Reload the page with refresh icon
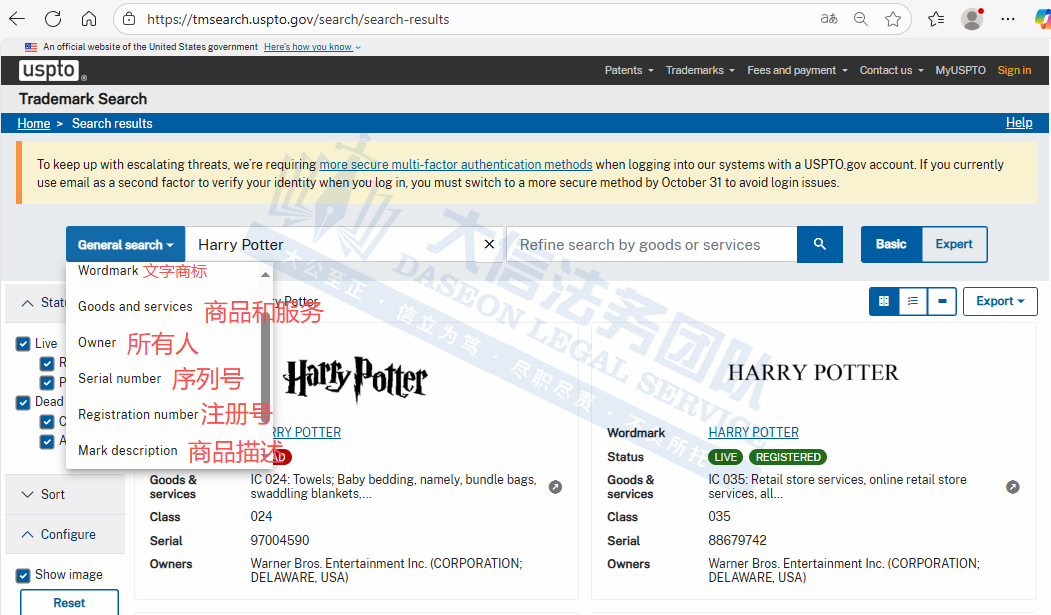The height and width of the screenshot is (615, 1051). (x=53, y=19)
